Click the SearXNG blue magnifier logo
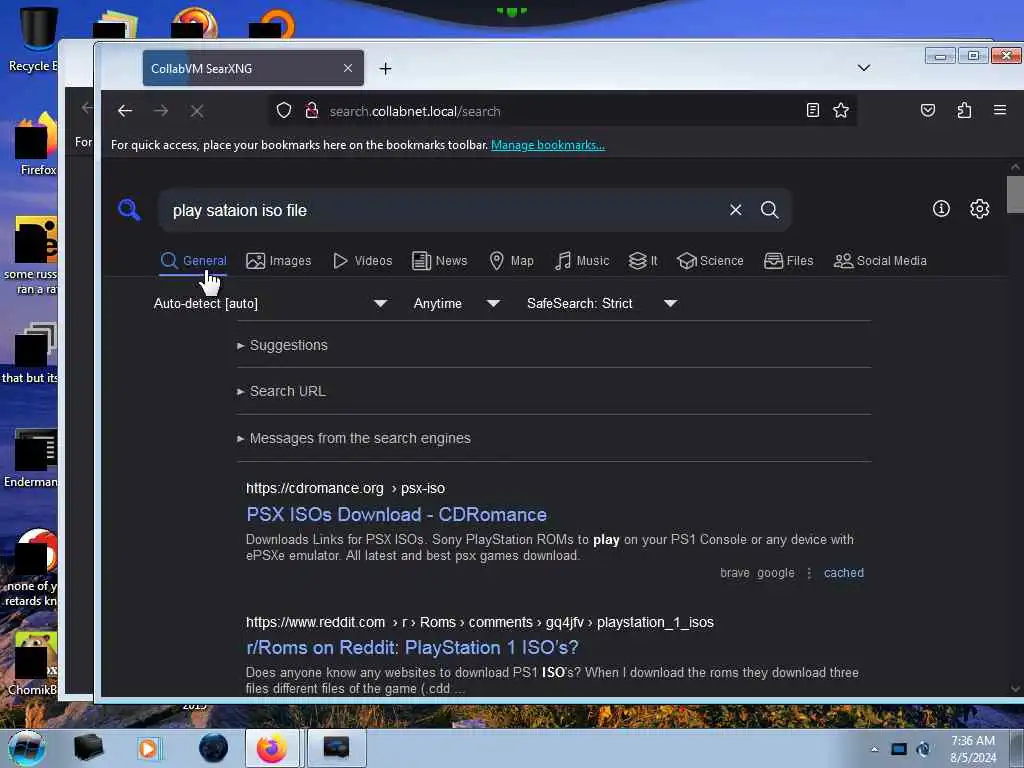Screen dimensions: 1024x768 [x=129, y=210]
